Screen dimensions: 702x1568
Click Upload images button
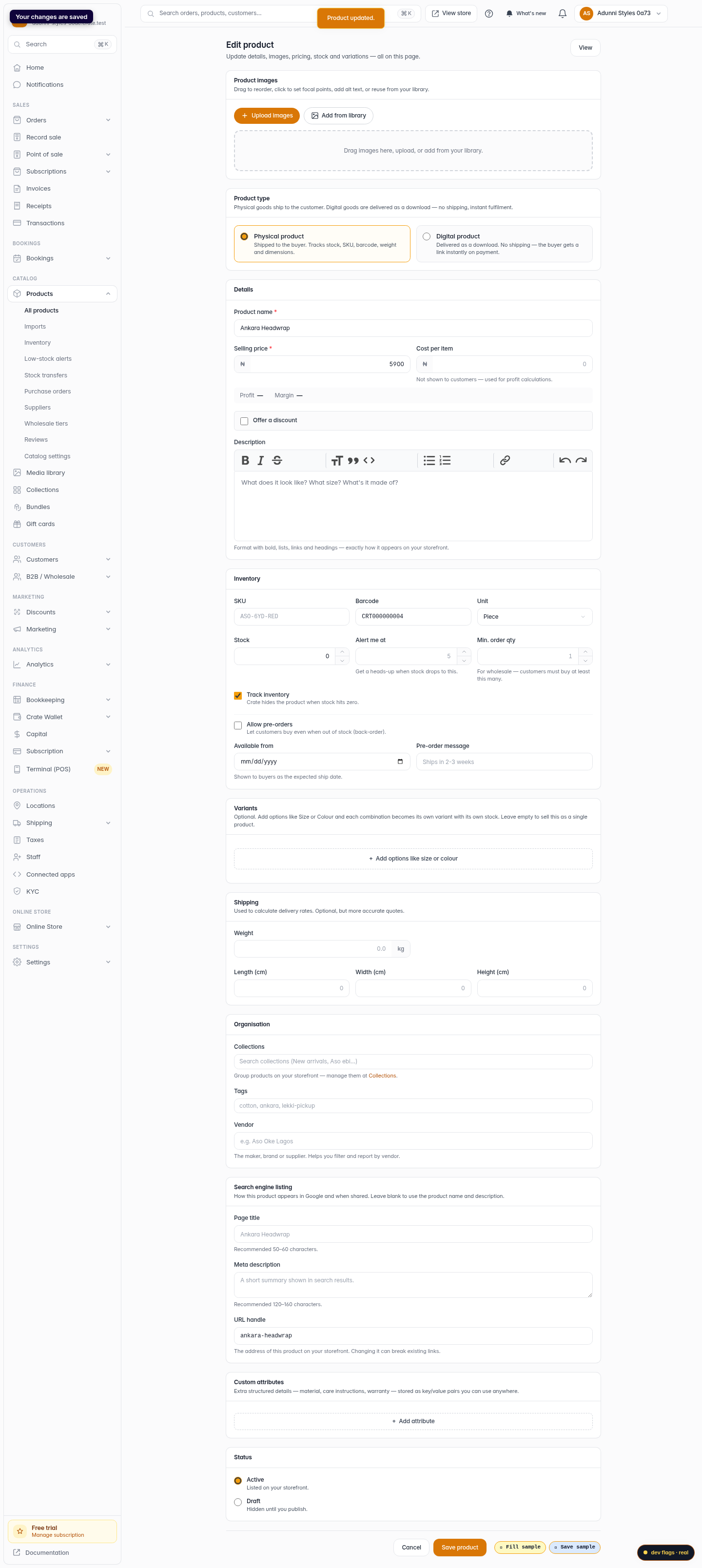(x=267, y=116)
